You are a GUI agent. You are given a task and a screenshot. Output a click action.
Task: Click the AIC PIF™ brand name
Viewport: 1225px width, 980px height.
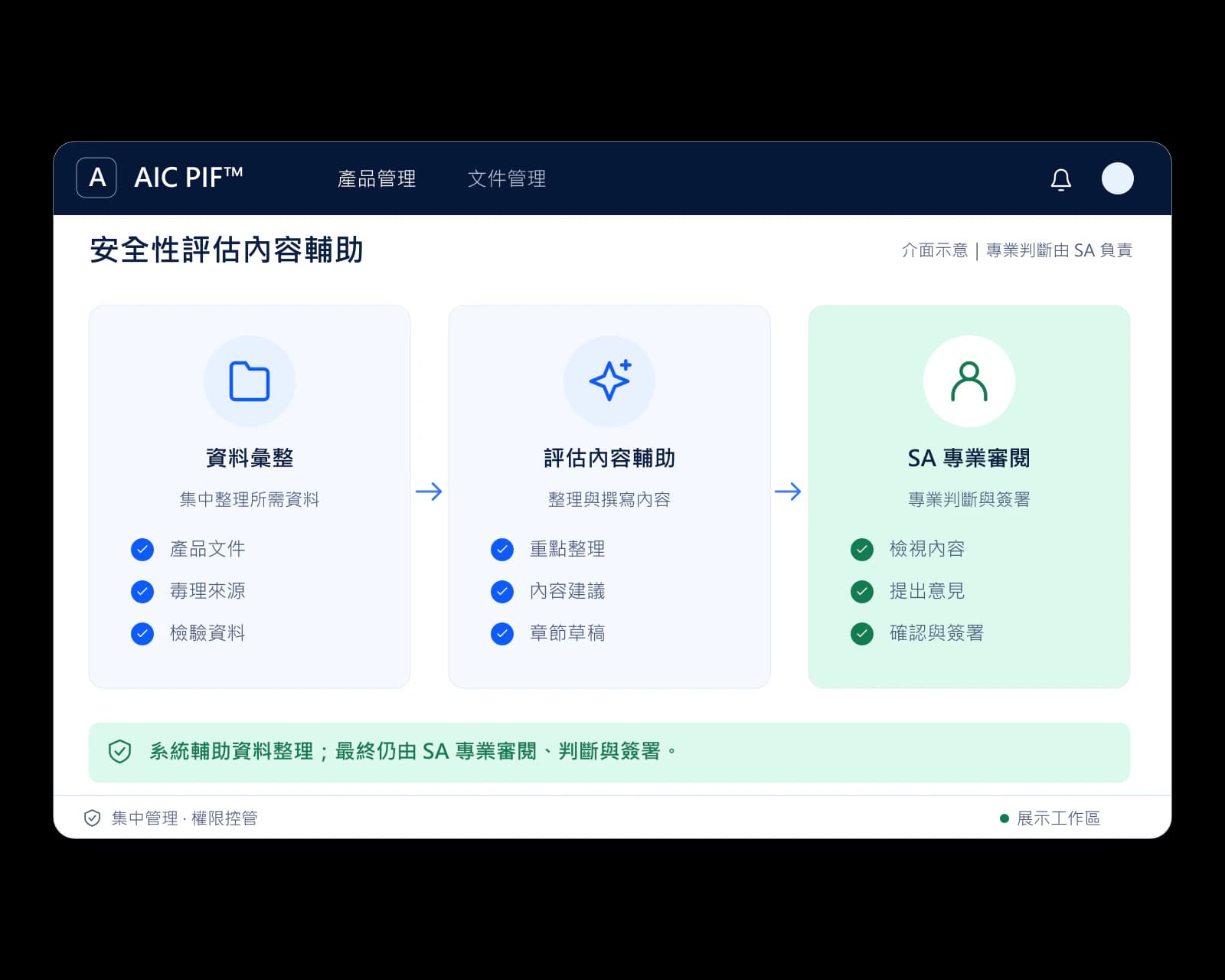(x=188, y=178)
